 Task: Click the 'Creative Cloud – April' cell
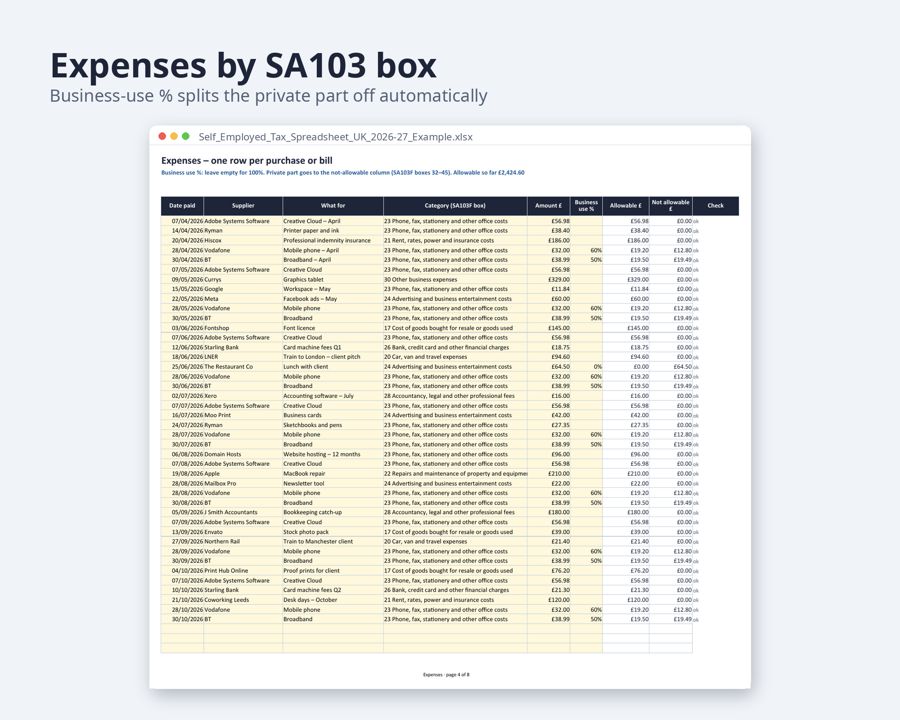tap(333, 221)
